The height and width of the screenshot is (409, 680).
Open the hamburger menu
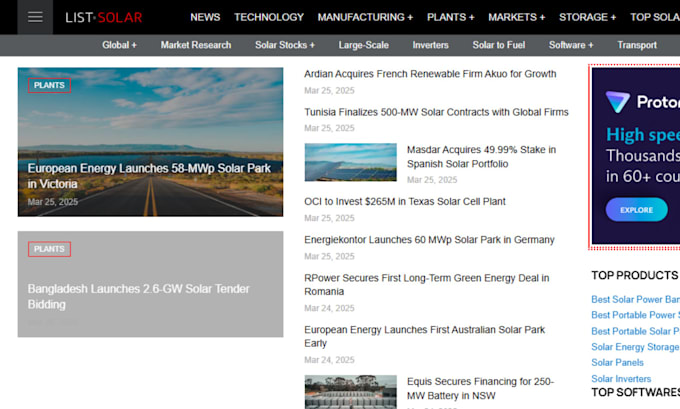click(x=35, y=17)
